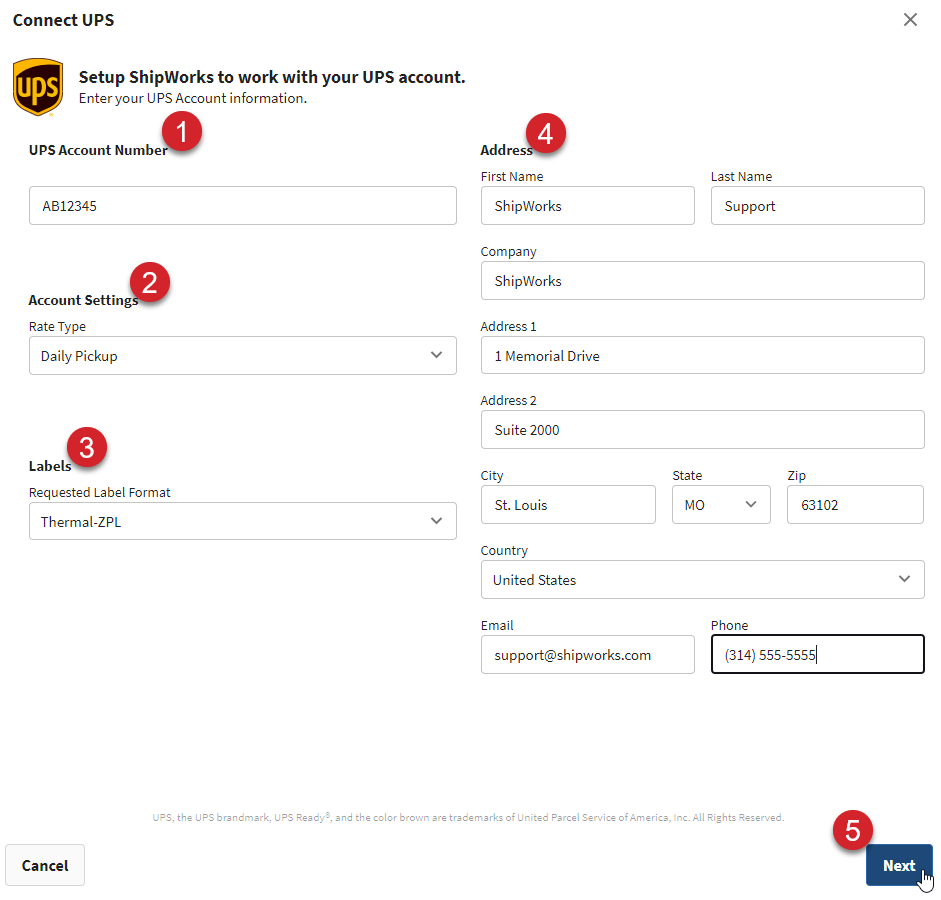Open the State dropdown showing MO
This screenshot has width=941, height=900.
coord(721,505)
